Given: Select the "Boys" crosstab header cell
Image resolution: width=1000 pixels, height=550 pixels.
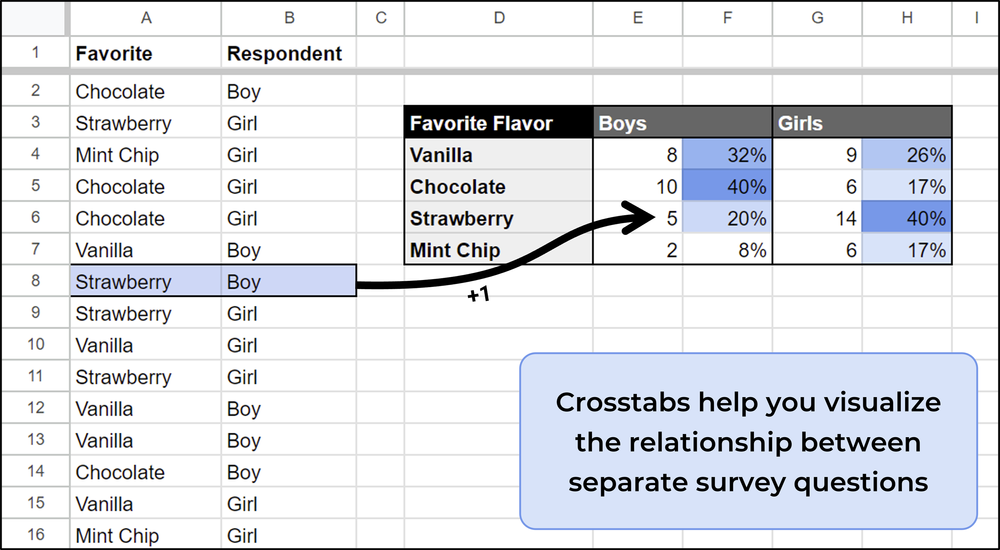Looking at the screenshot, I should [682, 124].
